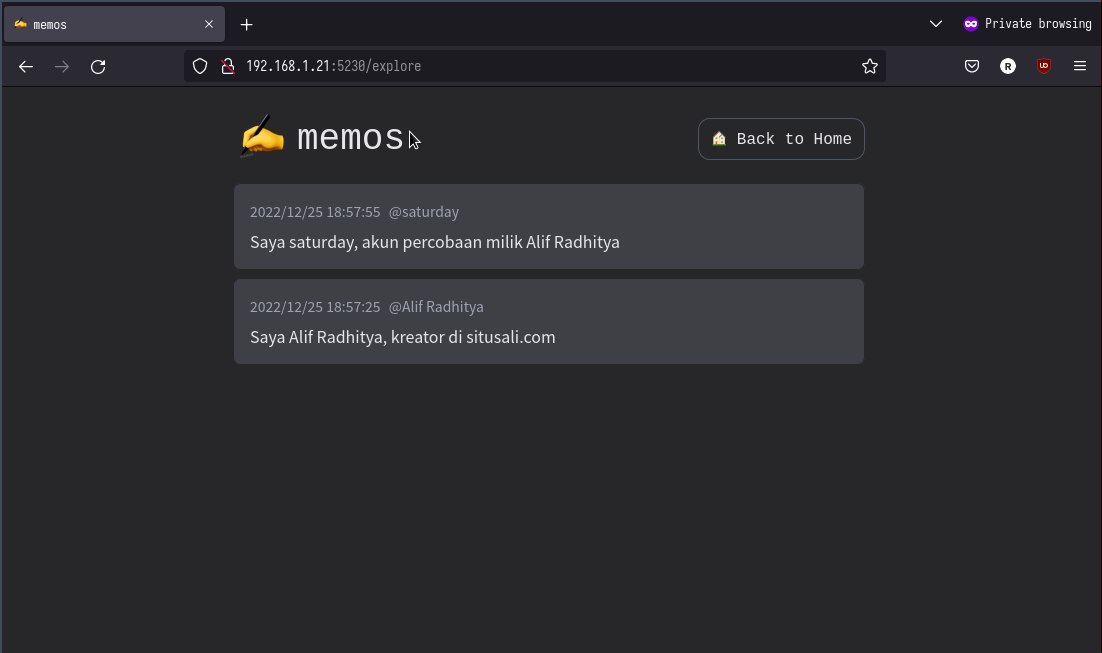Bookmark this page with the star icon
1102x653 pixels.
point(870,66)
